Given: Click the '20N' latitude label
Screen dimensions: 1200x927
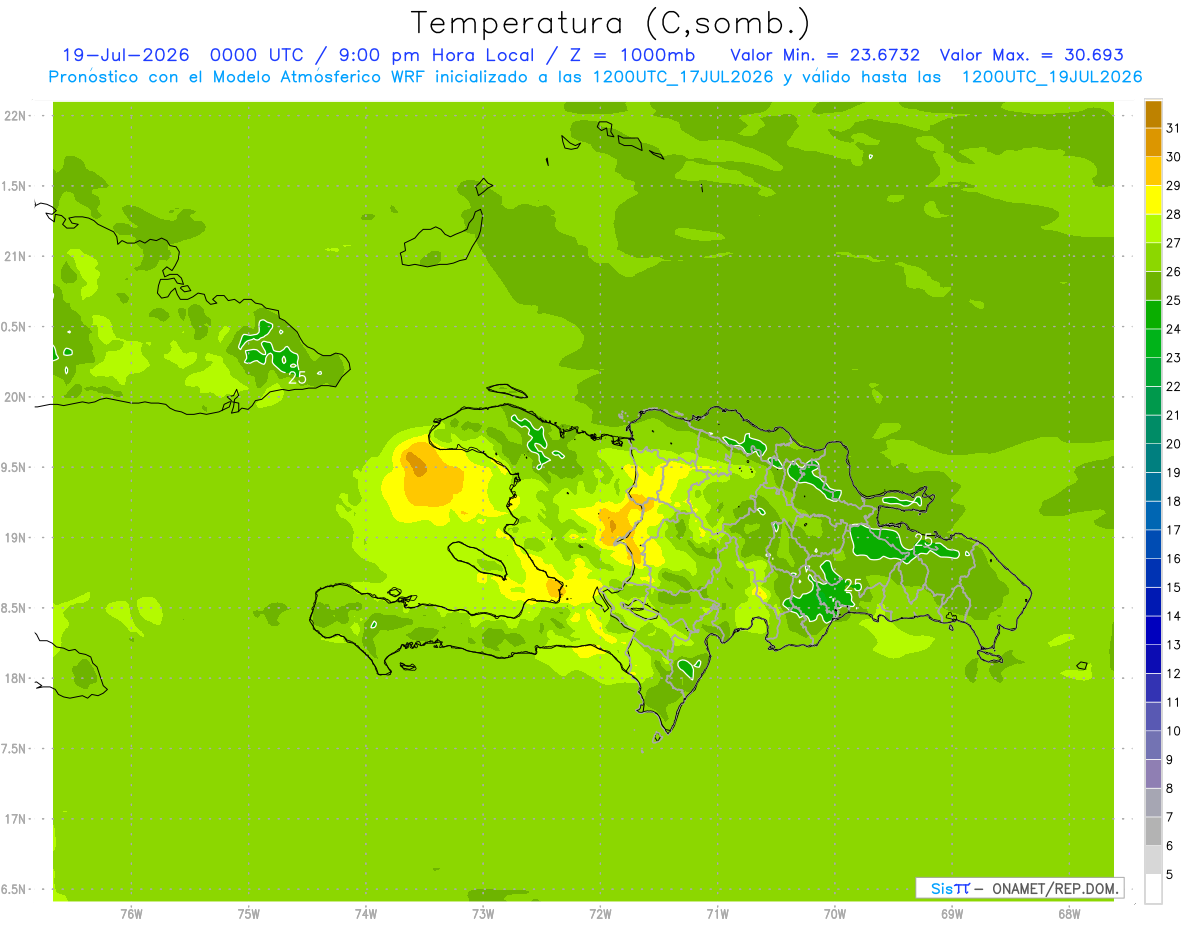Looking at the screenshot, I should pyautogui.click(x=16, y=397).
